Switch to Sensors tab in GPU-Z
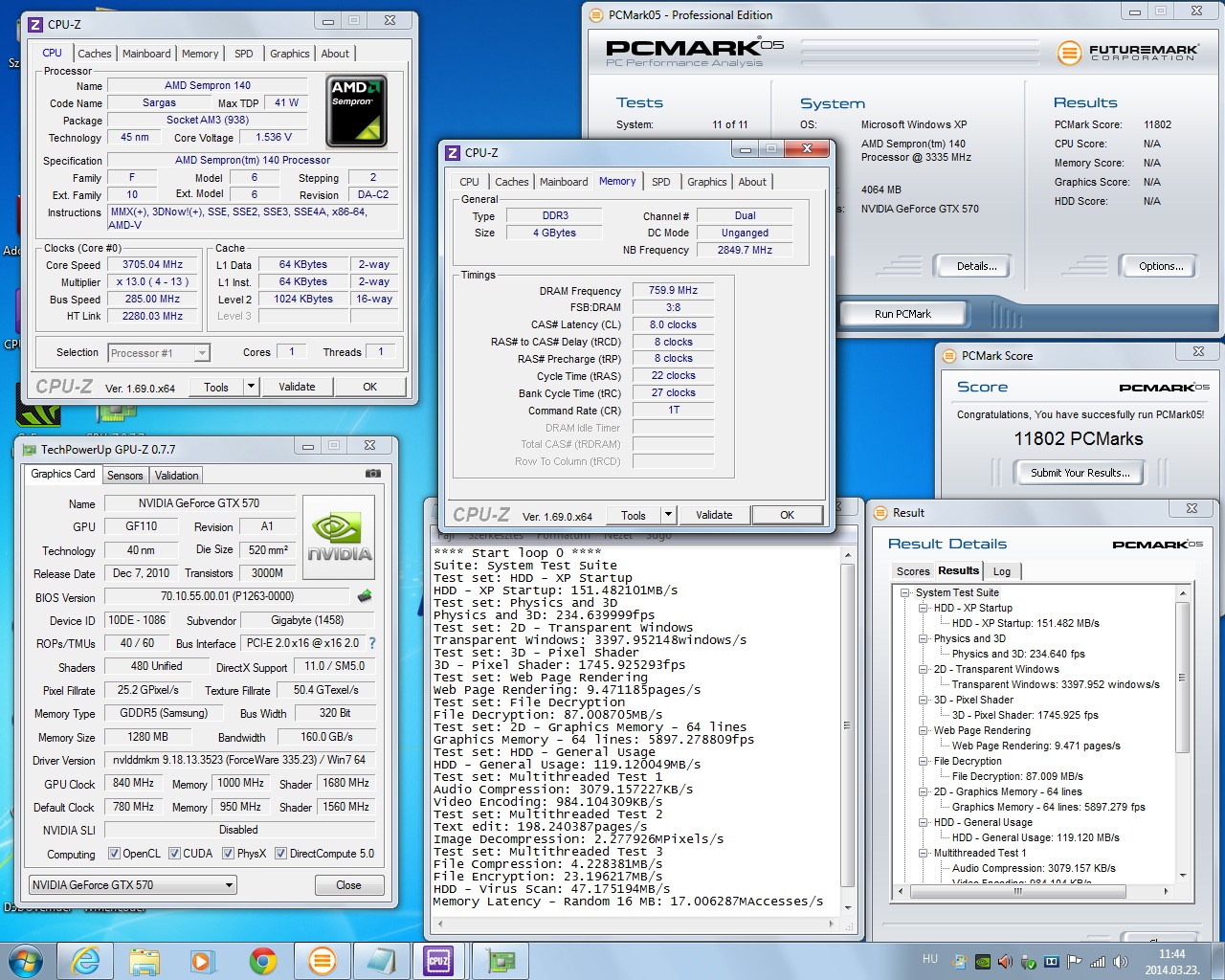Image resolution: width=1225 pixels, height=980 pixels. tap(125, 476)
